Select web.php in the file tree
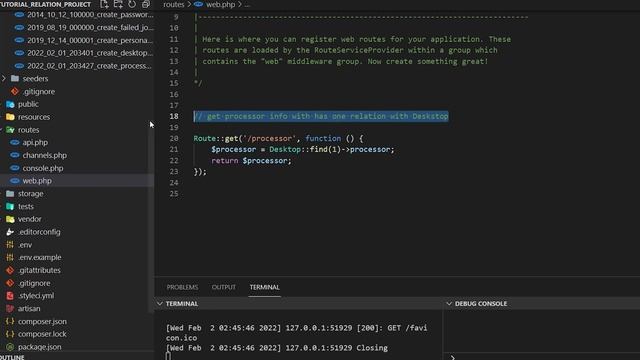The width and height of the screenshot is (640, 360). (x=37, y=181)
